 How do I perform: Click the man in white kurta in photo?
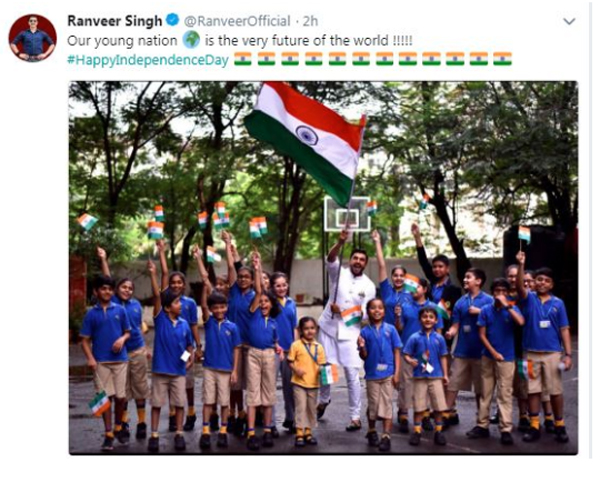tap(346, 329)
